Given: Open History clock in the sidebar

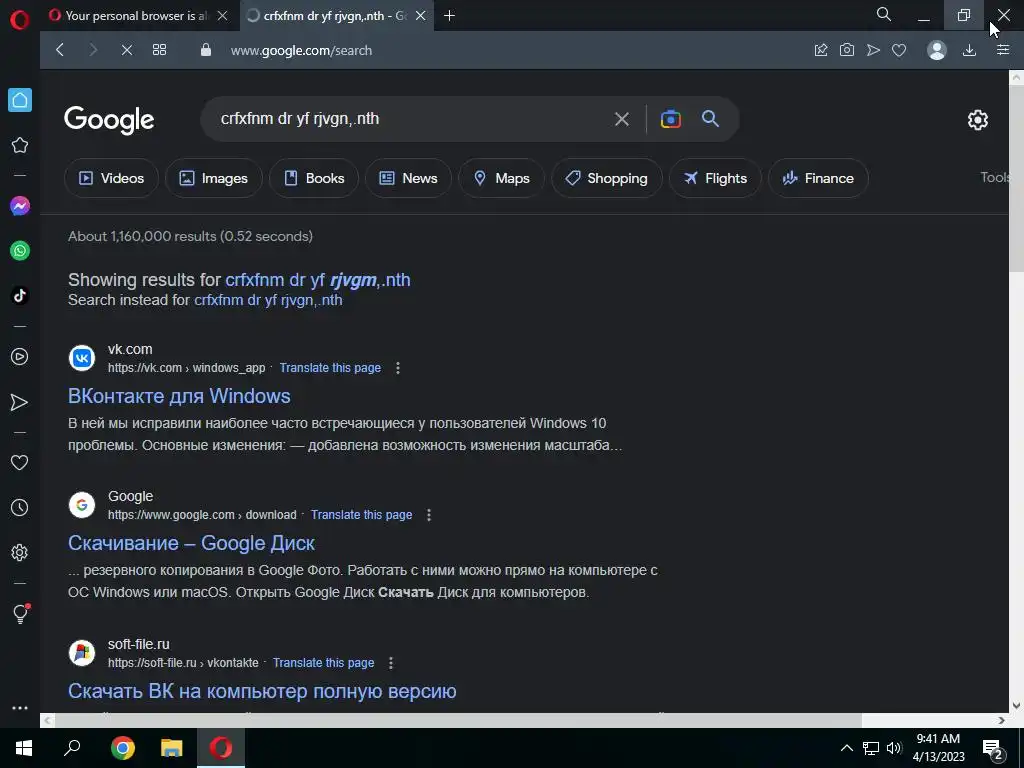Looking at the screenshot, I should [20, 507].
